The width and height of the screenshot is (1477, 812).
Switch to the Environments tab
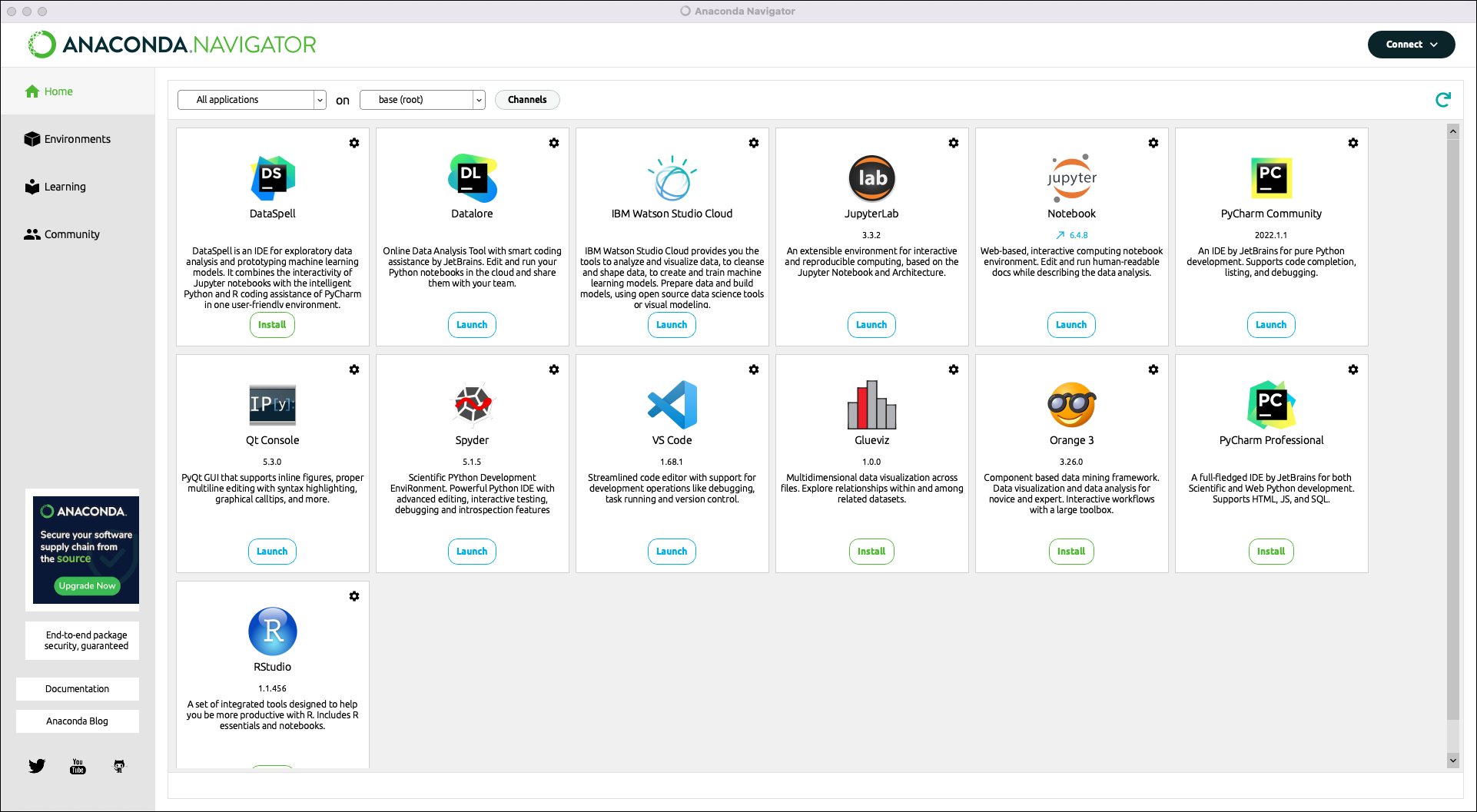pos(78,139)
